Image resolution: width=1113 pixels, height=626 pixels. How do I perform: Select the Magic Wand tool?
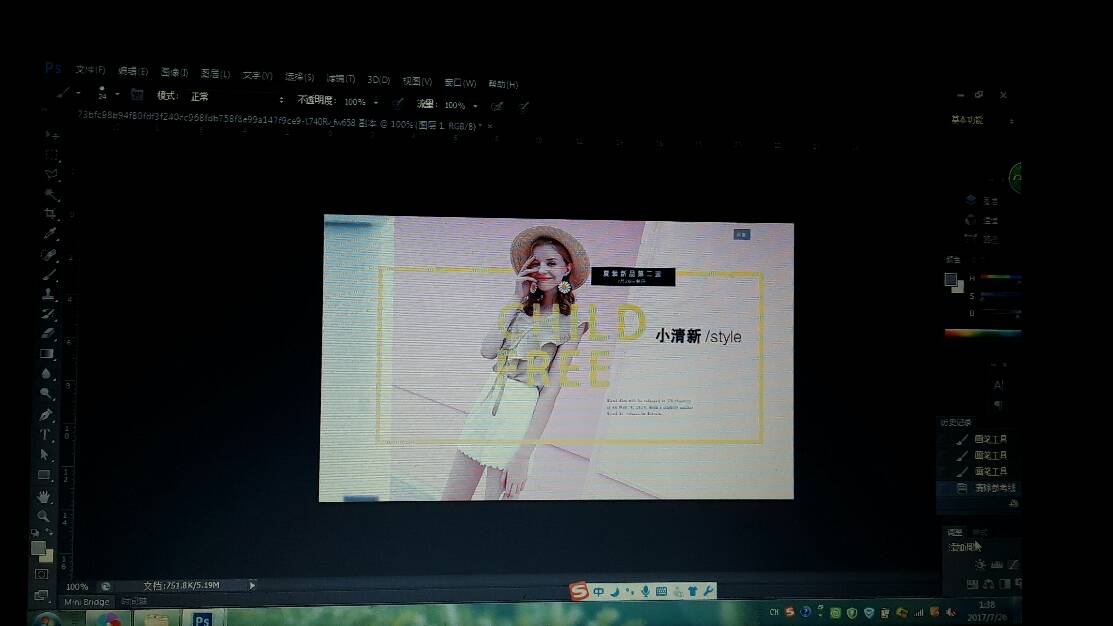coord(50,194)
